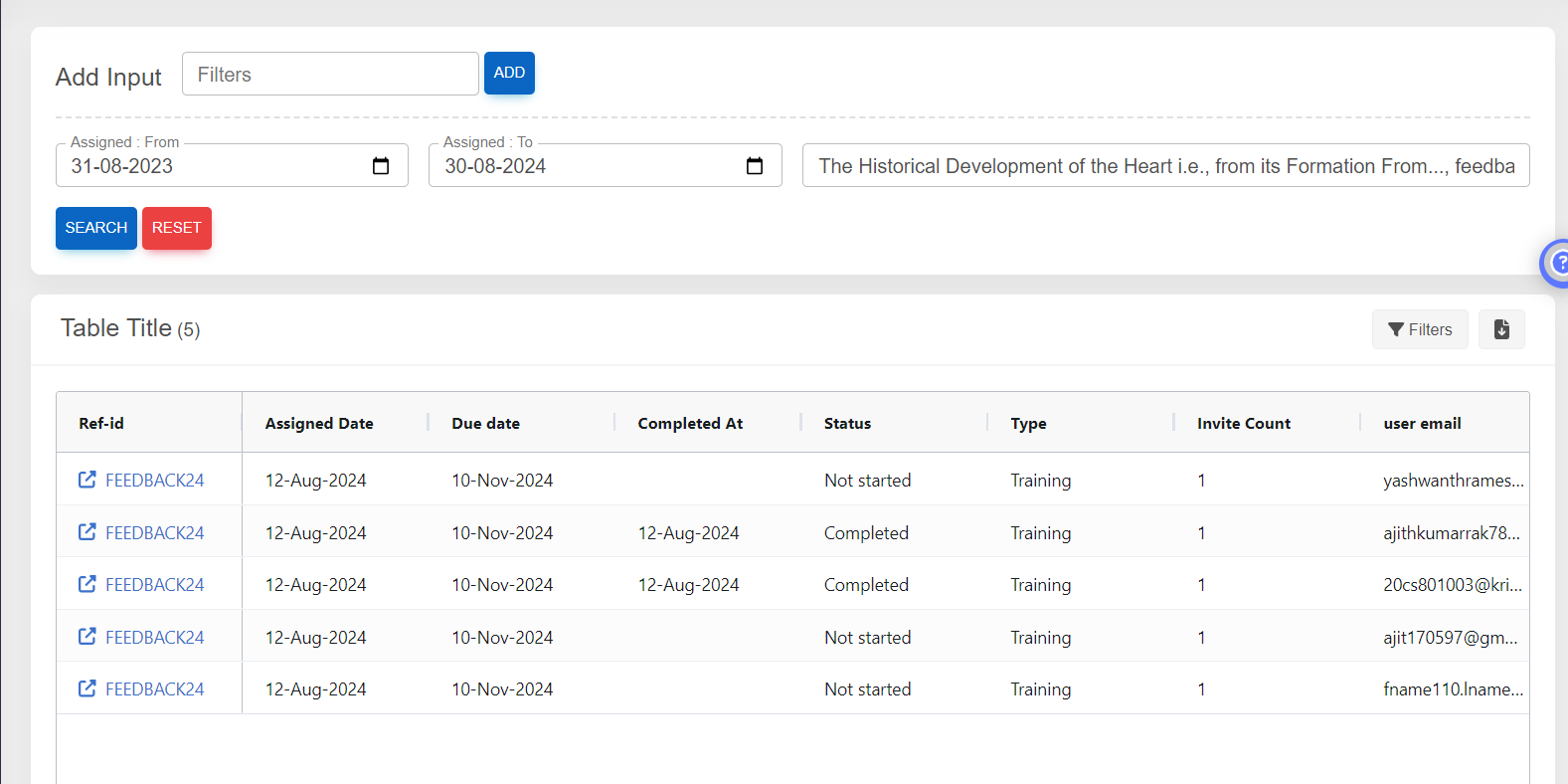The image size is (1568, 784).
Task: Sort by Type column header
Action: coord(1028,423)
